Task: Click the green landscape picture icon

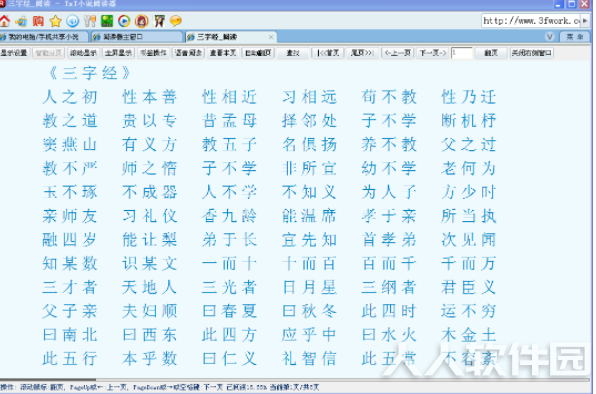Action: (x=107, y=21)
